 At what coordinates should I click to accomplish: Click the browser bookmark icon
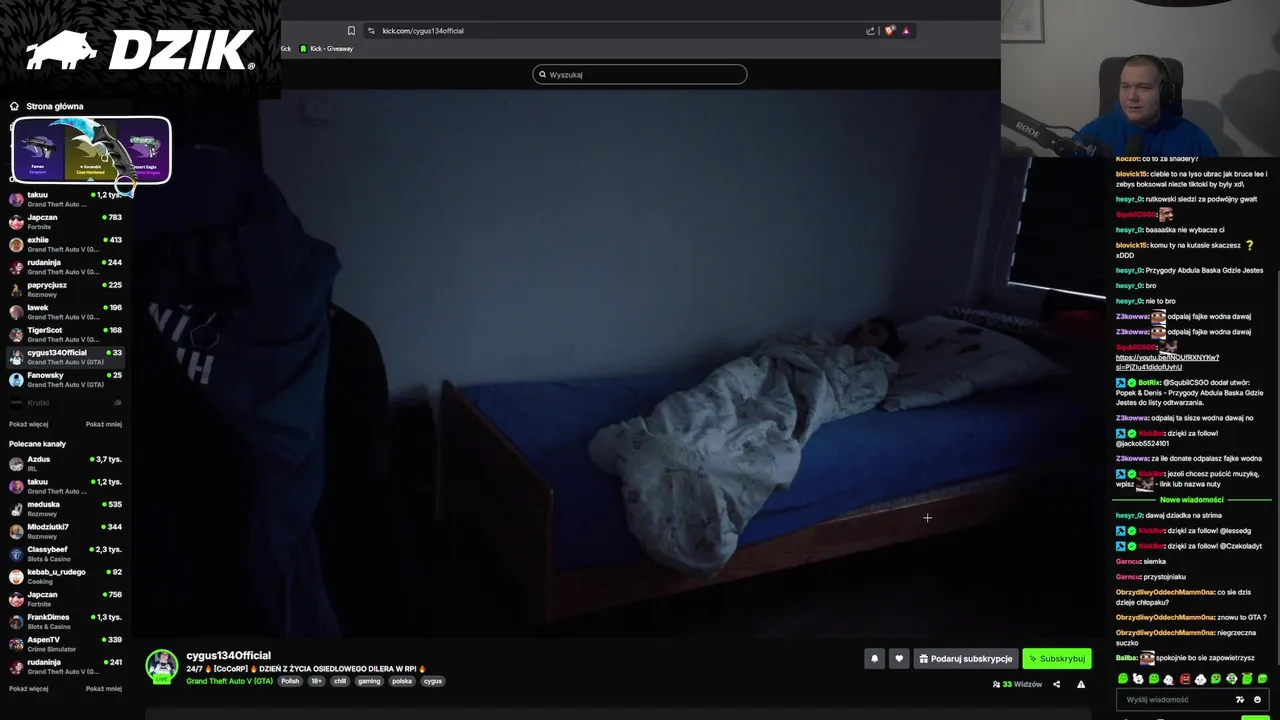point(351,31)
